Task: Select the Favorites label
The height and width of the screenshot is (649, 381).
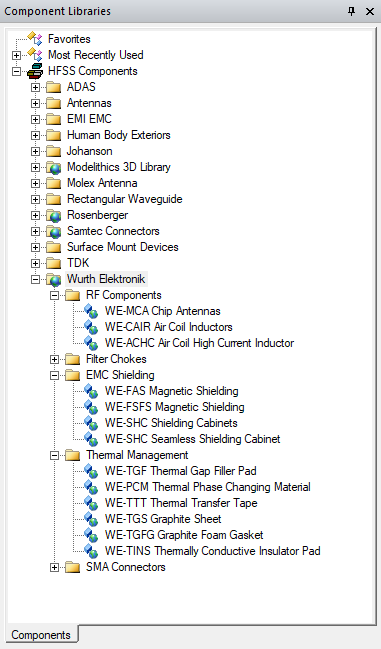Action: (x=69, y=39)
